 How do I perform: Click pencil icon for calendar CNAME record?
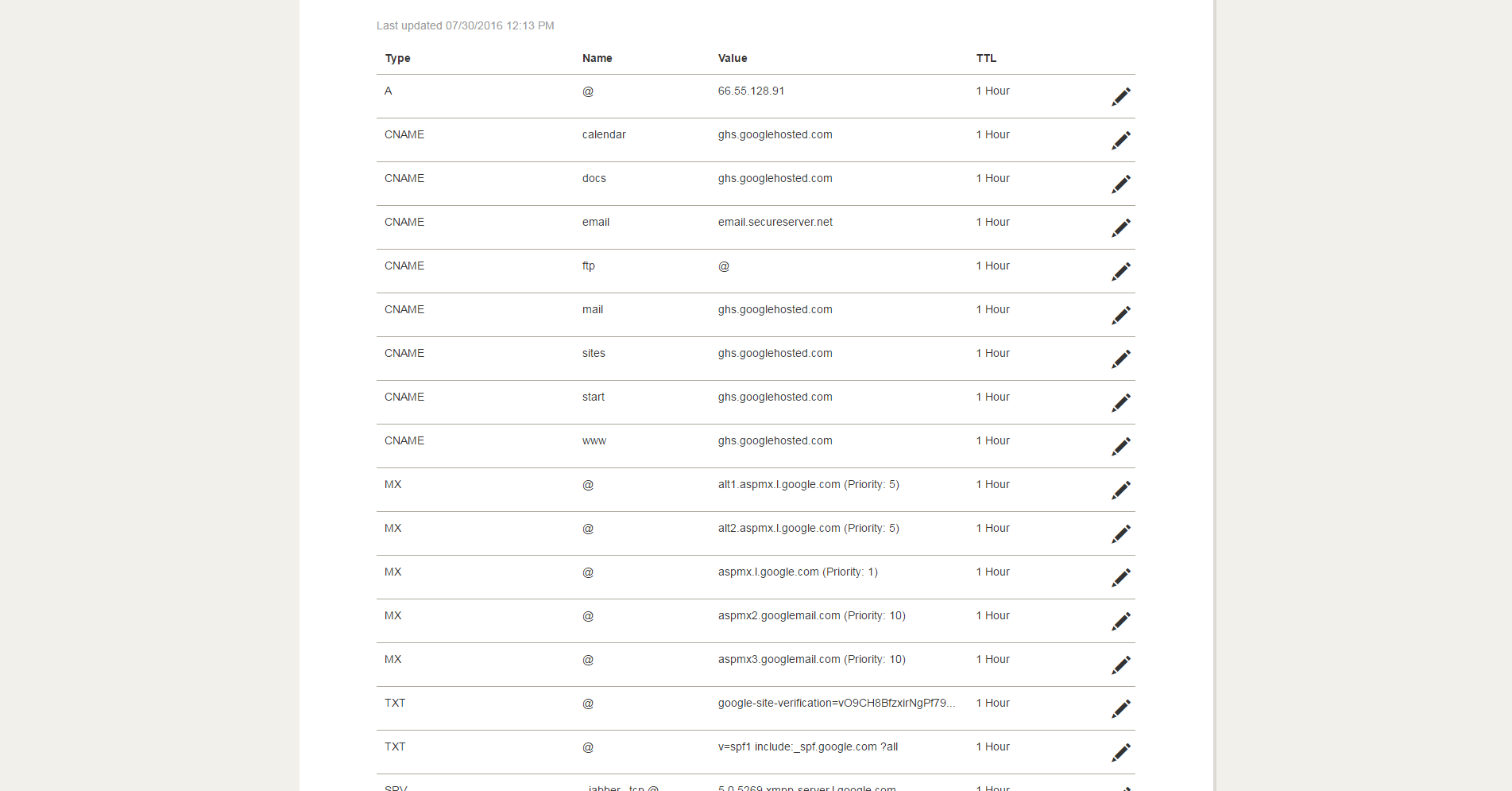[1121, 141]
